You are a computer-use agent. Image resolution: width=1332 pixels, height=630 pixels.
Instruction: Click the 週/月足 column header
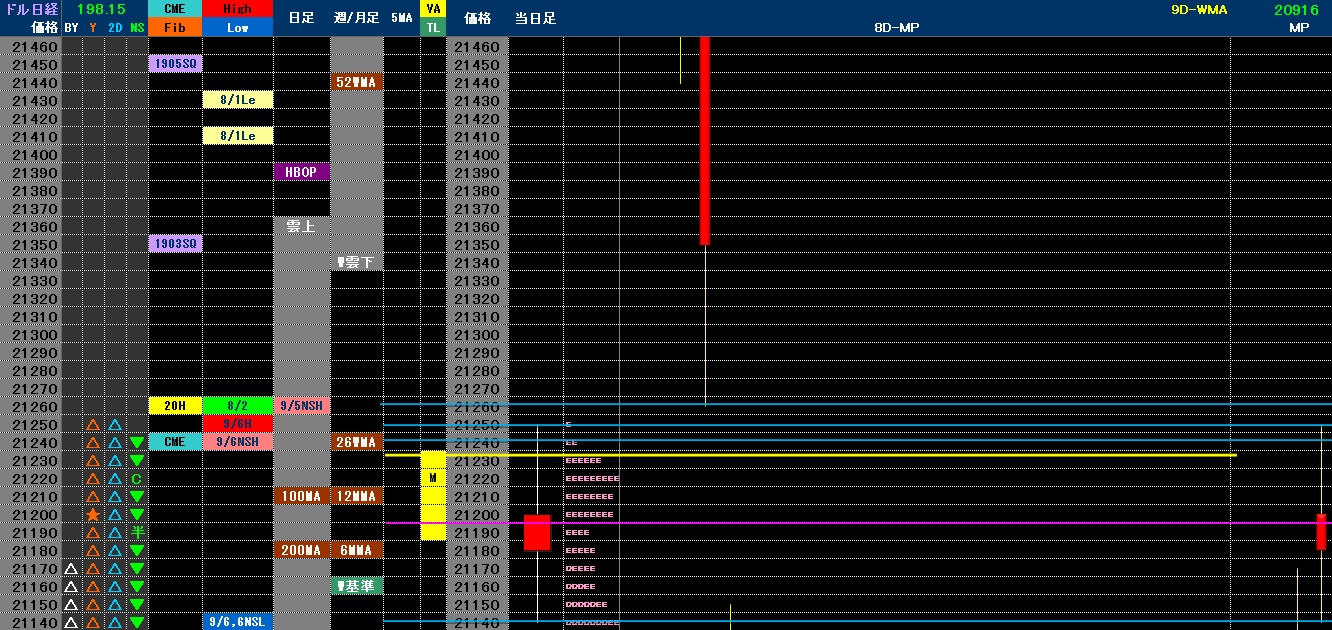[x=356, y=18]
